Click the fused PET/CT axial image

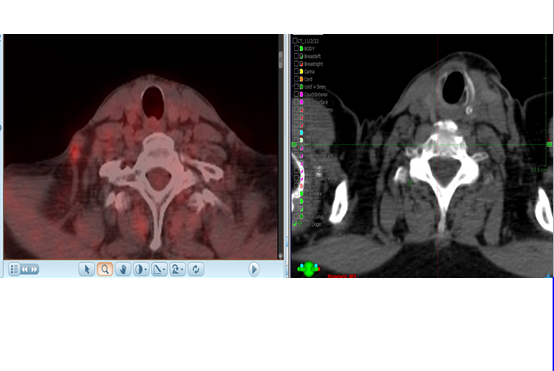tap(141, 147)
